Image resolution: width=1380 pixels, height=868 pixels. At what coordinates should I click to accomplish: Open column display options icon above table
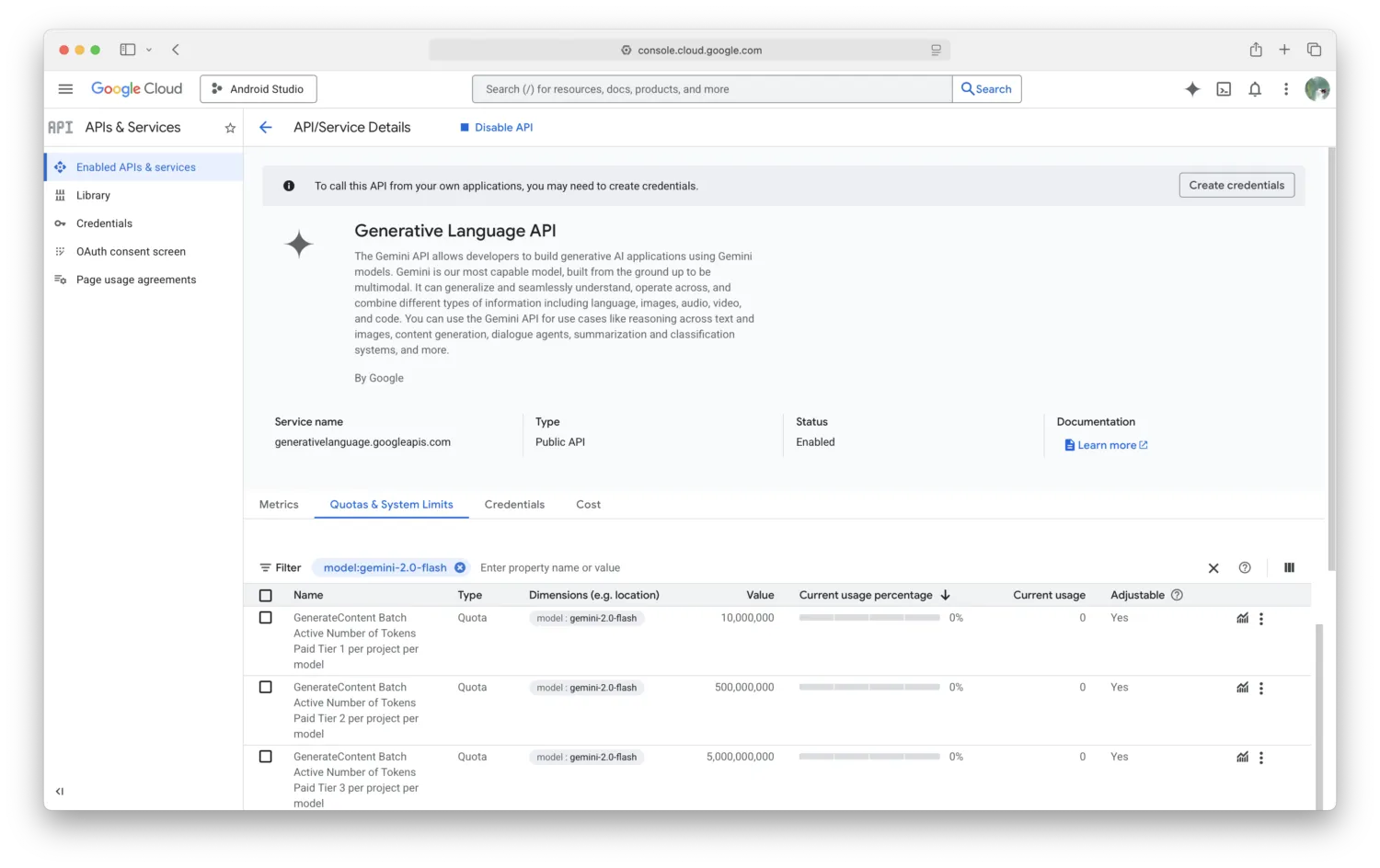[1289, 567]
